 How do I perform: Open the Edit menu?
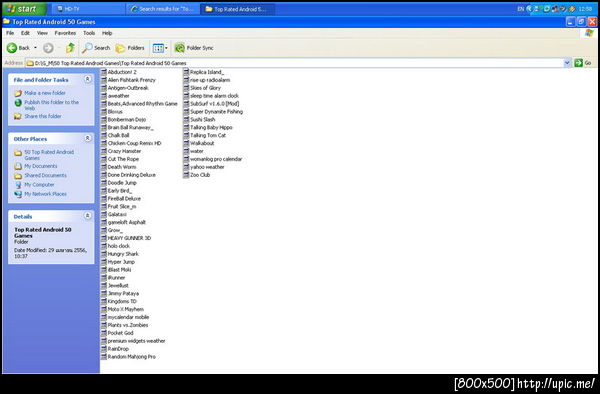click(25, 33)
